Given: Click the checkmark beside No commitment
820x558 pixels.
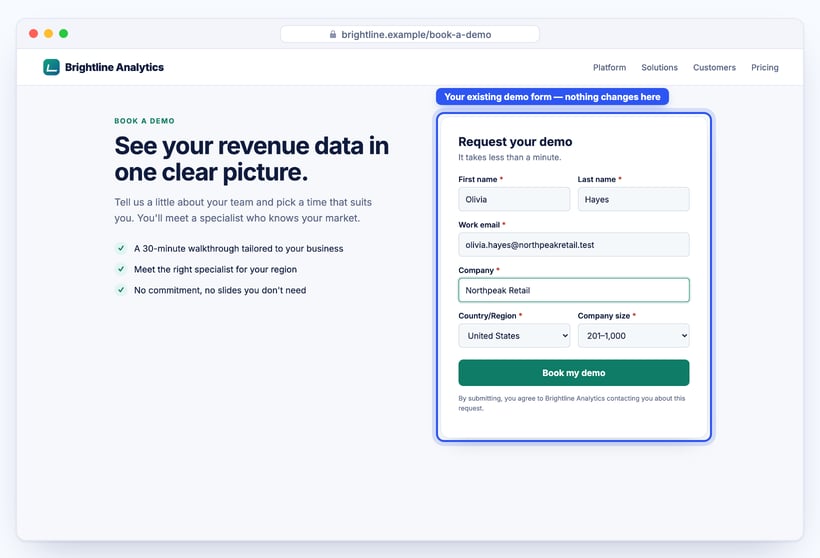Looking at the screenshot, I should 121,290.
